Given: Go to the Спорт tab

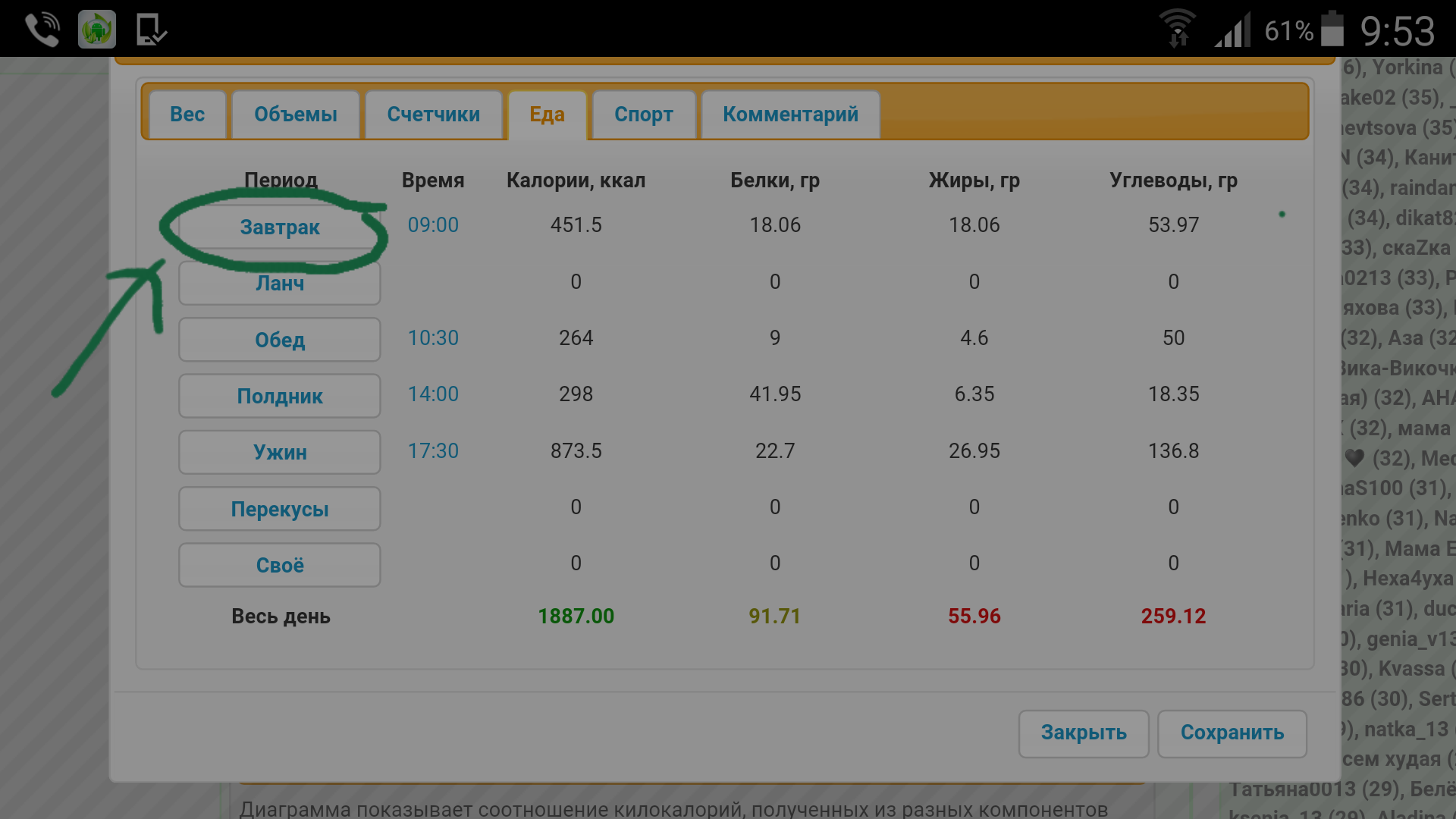Looking at the screenshot, I should (643, 115).
